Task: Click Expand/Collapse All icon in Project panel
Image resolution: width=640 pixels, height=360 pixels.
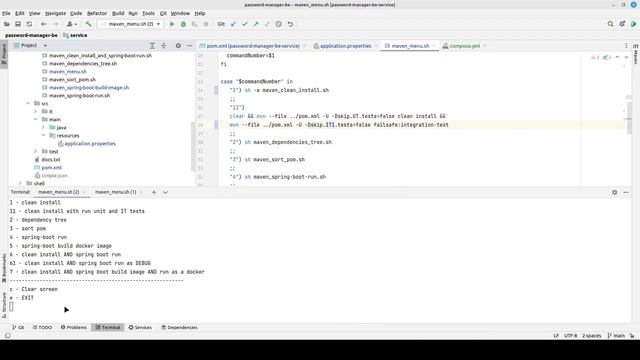Action: [x=164, y=46]
